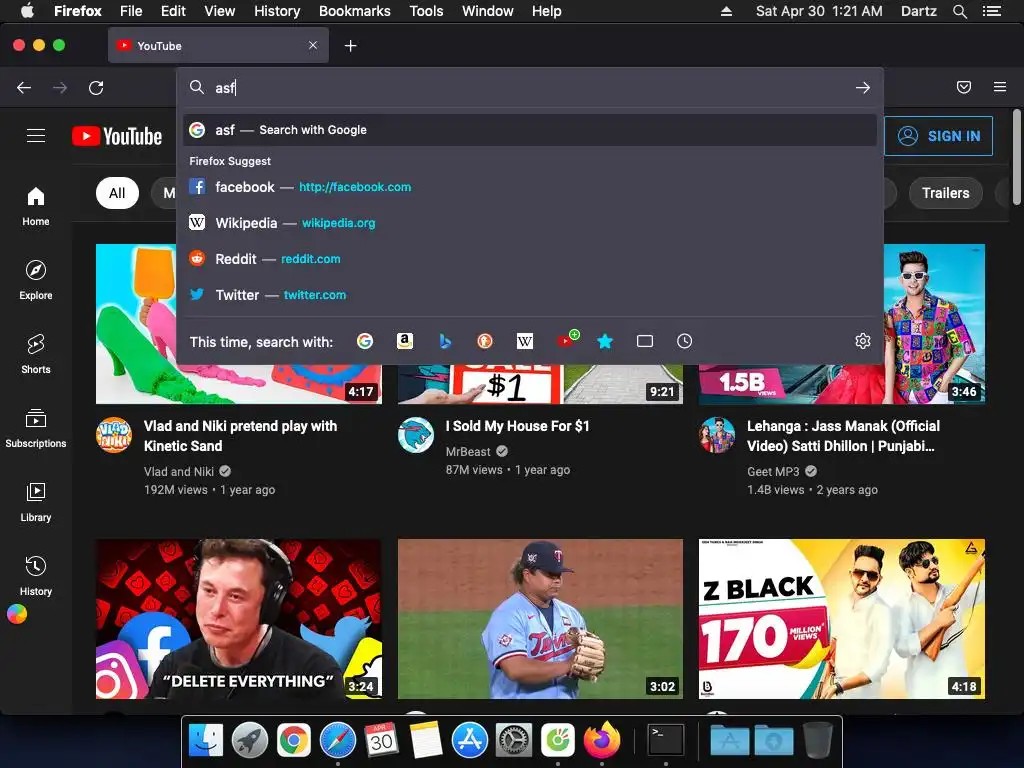The image size is (1024, 768).
Task: Search this time with Amazon icon
Action: (405, 341)
